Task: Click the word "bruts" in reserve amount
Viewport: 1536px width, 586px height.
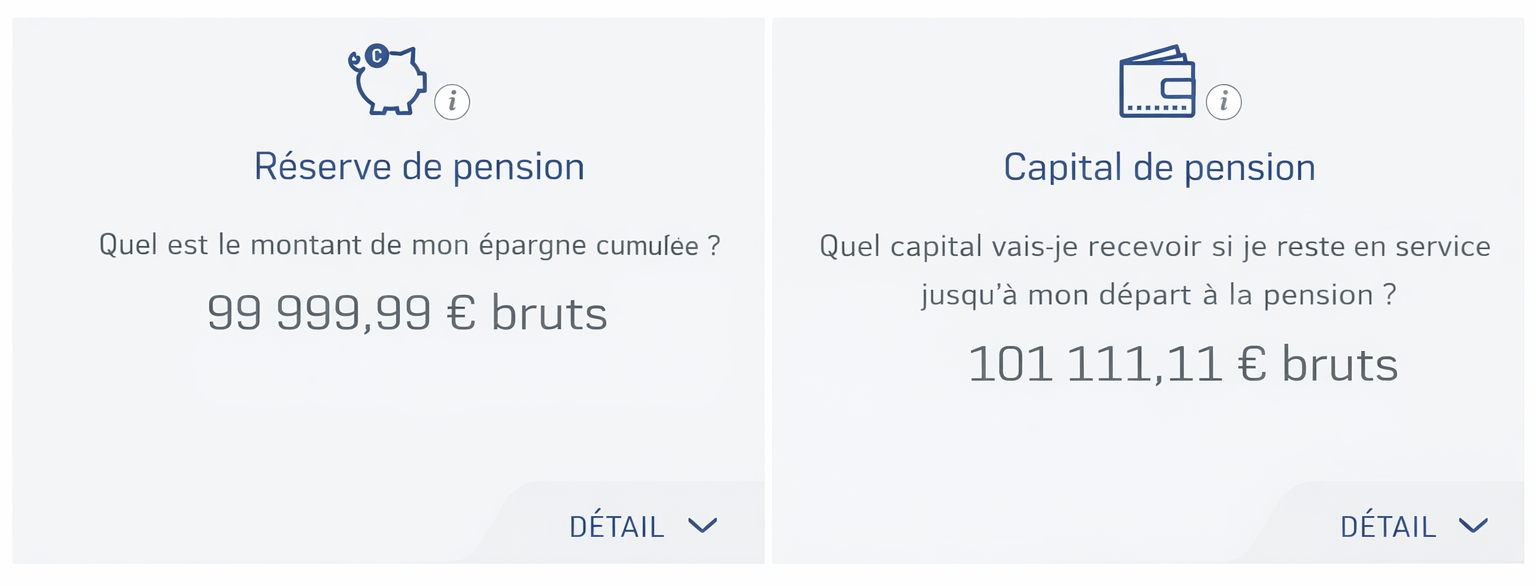Action: 549,313
